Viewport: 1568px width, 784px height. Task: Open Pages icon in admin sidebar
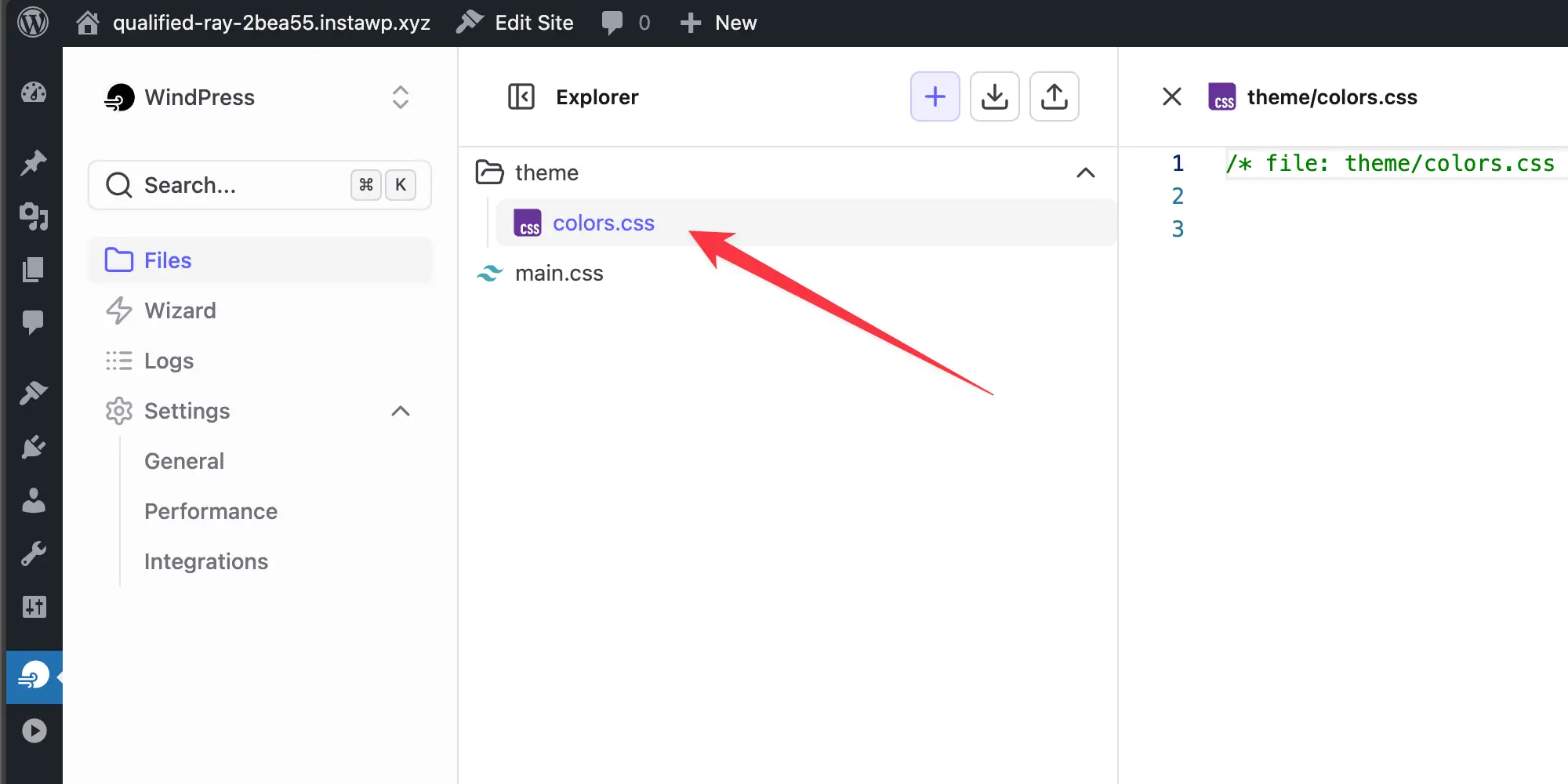pos(34,269)
